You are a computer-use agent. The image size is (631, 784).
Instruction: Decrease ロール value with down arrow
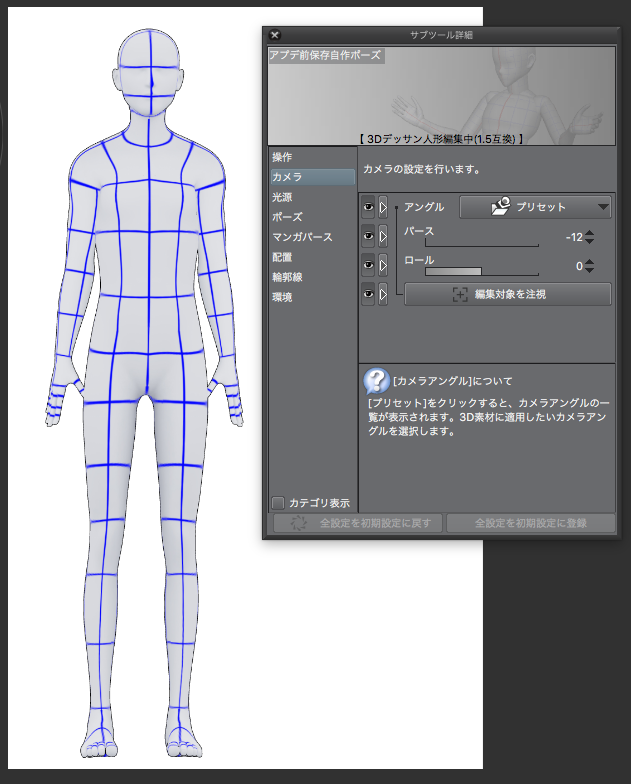tap(590, 270)
